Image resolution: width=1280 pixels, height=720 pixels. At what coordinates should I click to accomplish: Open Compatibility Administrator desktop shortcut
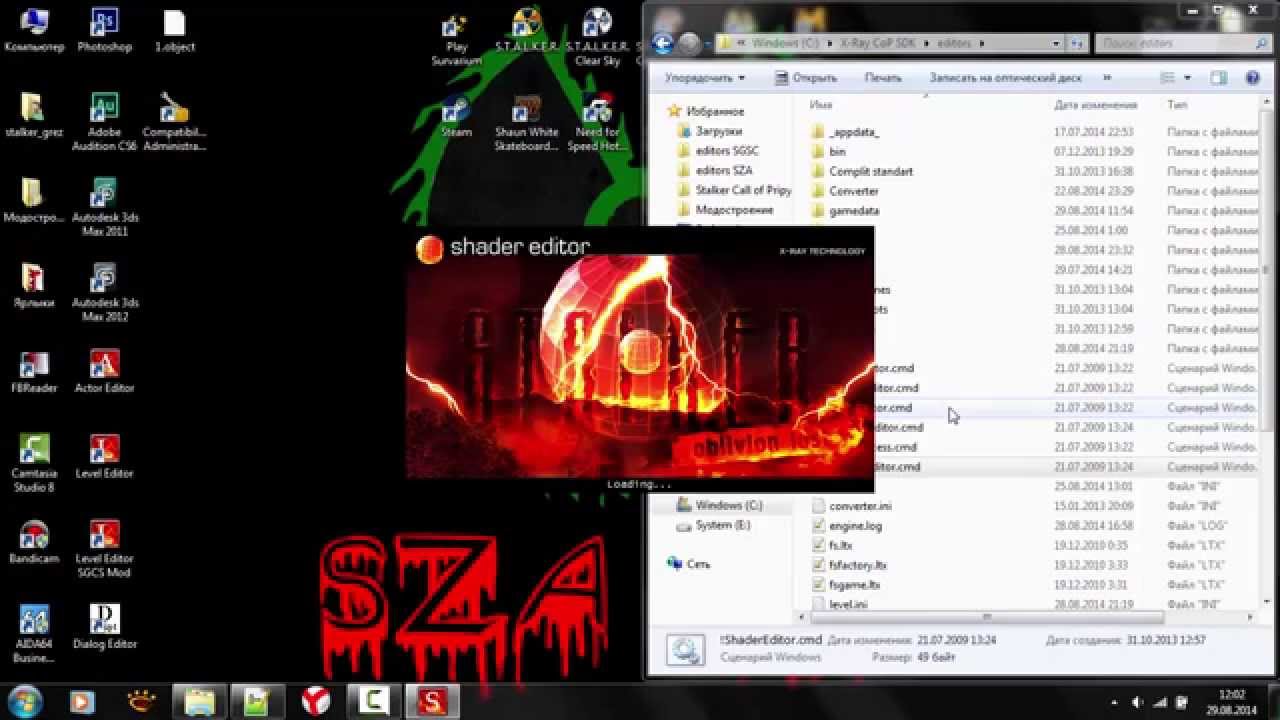pyautogui.click(x=174, y=122)
